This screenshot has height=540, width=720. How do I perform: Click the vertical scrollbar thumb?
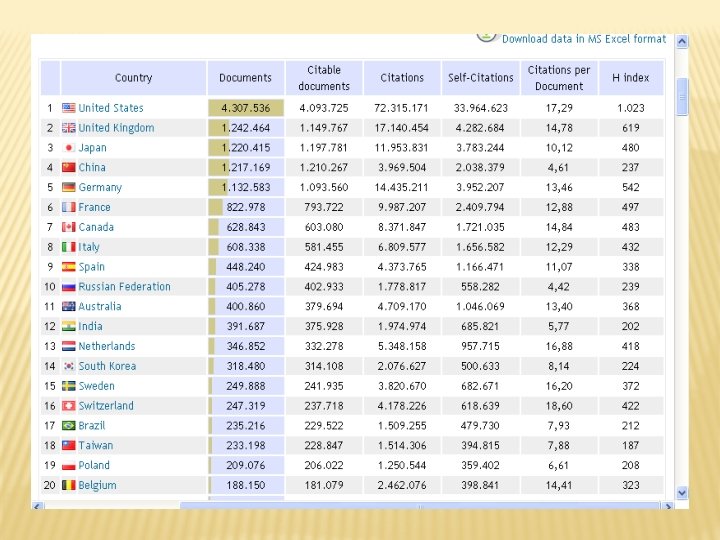pos(682,97)
